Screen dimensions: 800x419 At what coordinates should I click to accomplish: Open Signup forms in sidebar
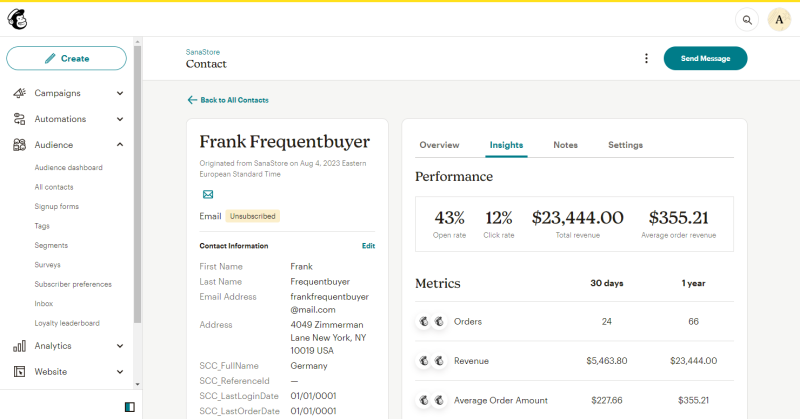coord(57,206)
